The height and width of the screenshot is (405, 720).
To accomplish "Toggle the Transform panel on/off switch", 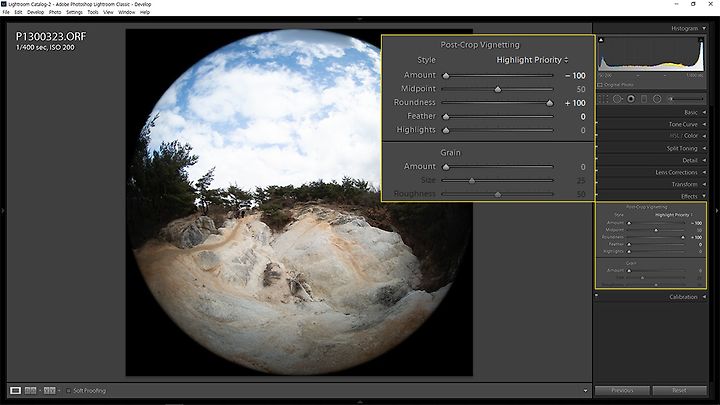I will click(596, 183).
